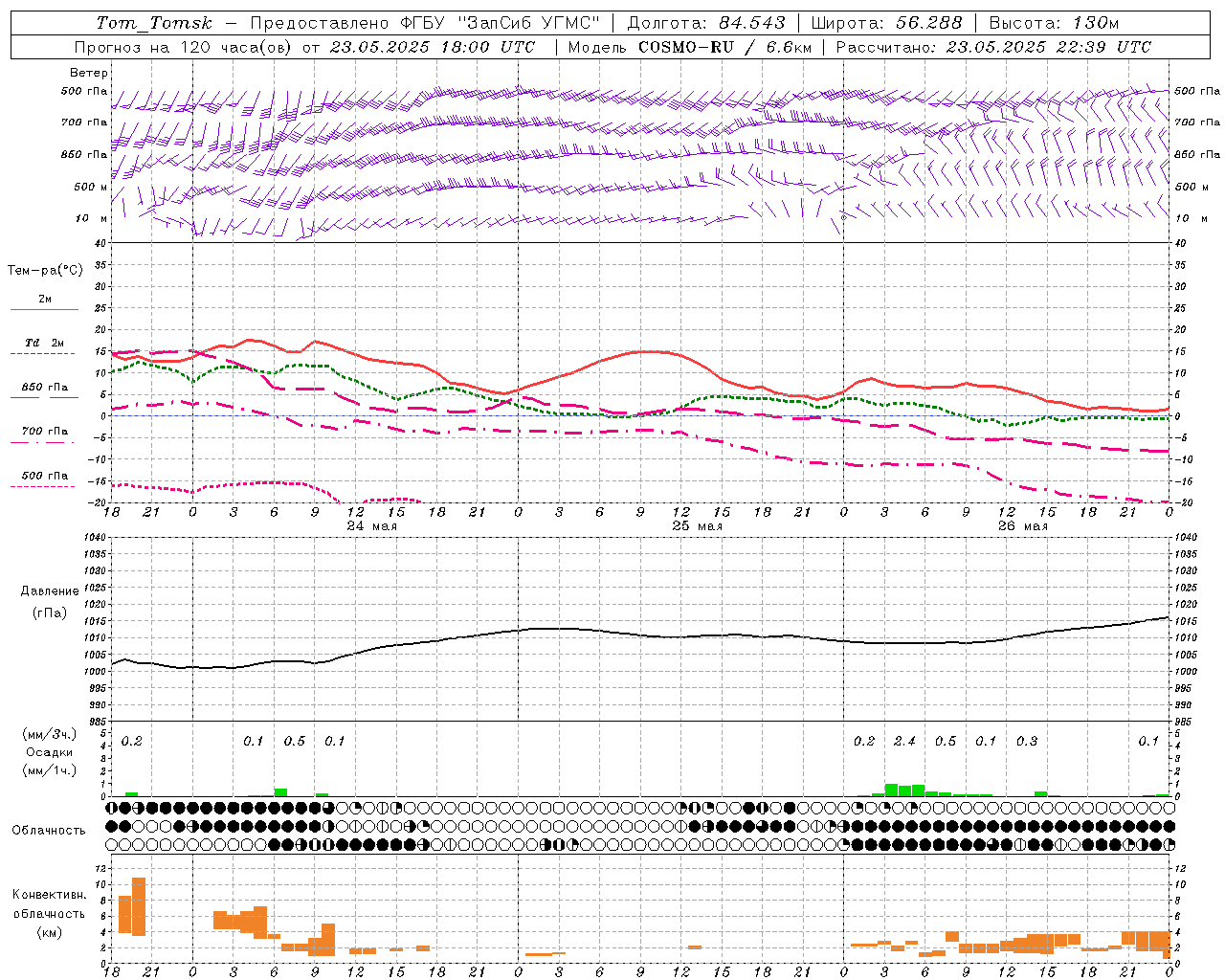Viewport: 1225px width, 980px height.
Task: Click the 26 мая date label
Action: coord(1023,526)
